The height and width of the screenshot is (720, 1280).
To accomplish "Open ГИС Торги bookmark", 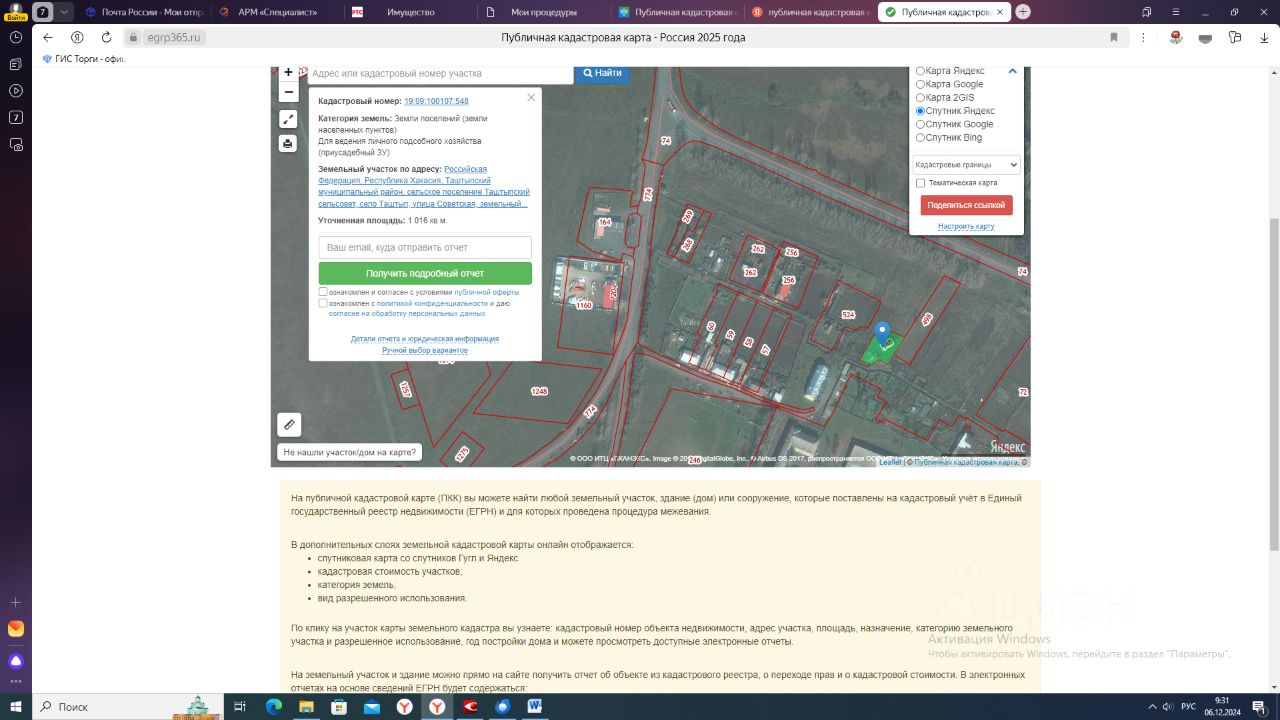I will pos(84,58).
